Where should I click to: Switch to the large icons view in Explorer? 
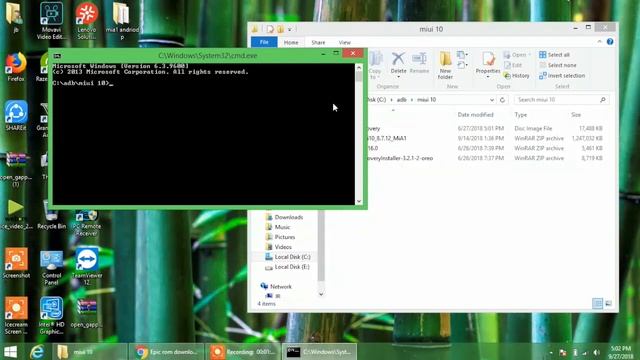tap(608, 303)
